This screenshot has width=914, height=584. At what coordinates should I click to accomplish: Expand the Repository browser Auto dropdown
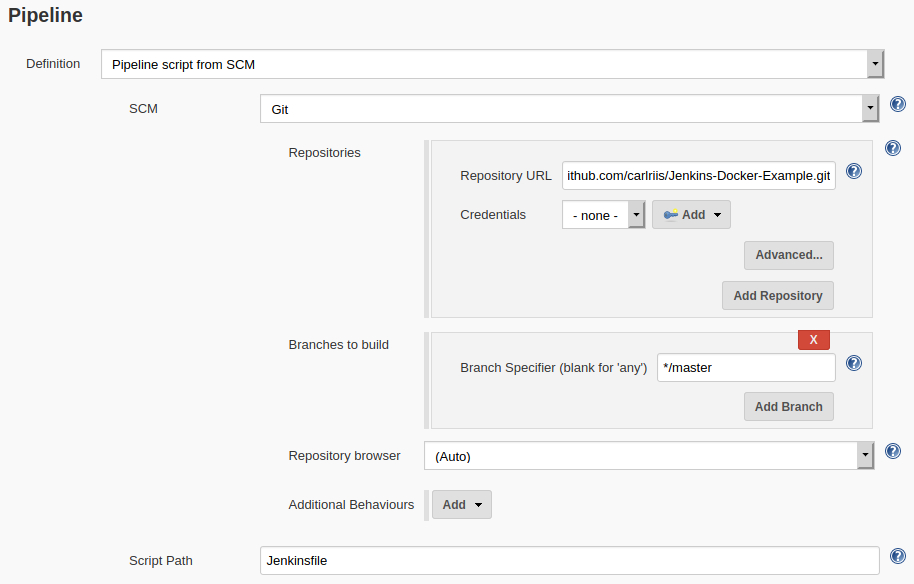point(865,456)
